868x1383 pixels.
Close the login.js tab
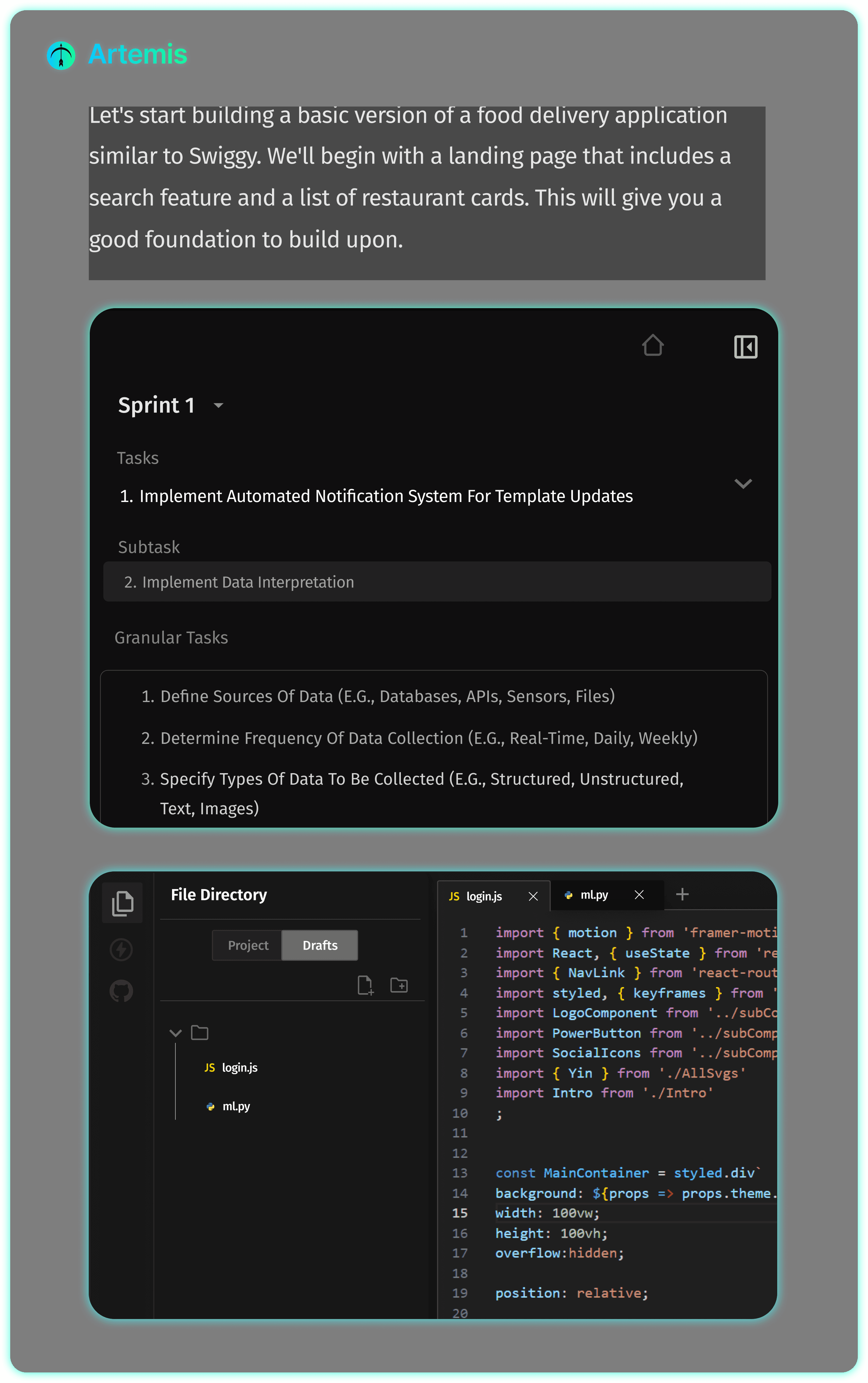coord(533,896)
